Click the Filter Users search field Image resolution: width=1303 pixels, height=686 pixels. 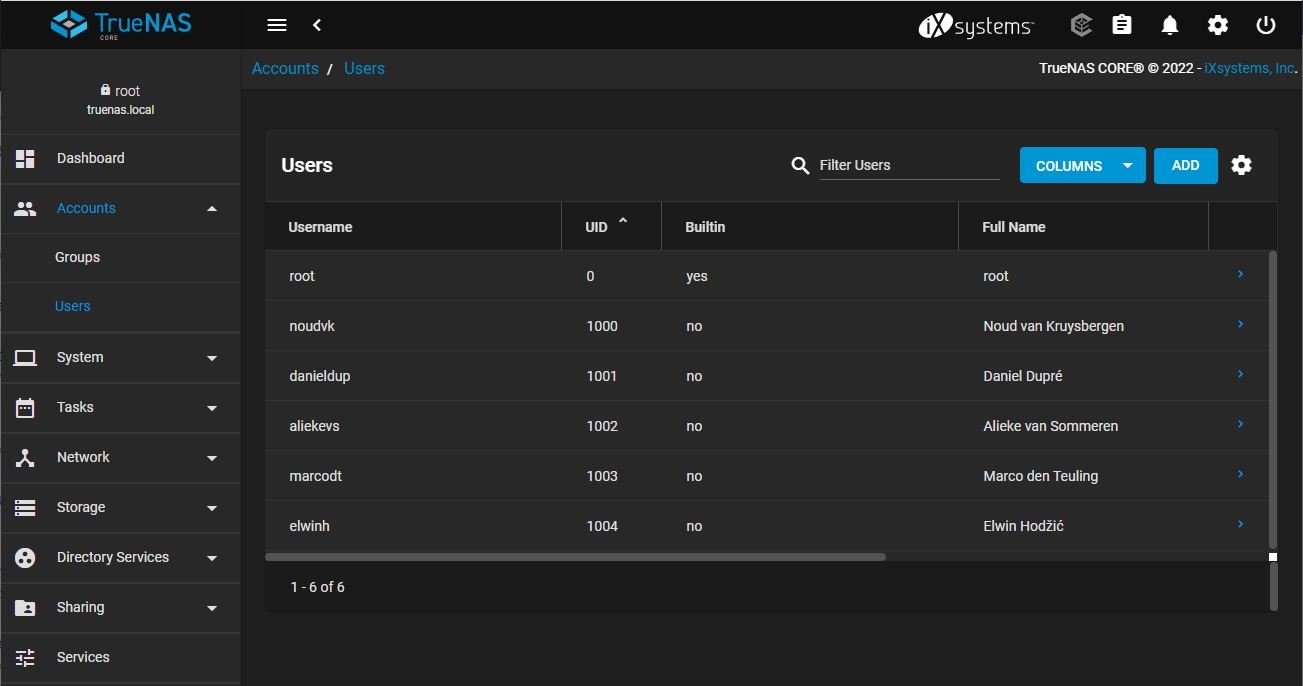point(908,165)
